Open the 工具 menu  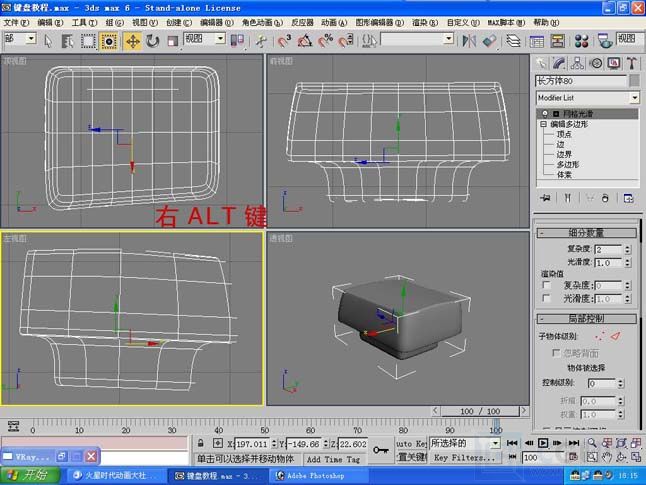[84, 23]
